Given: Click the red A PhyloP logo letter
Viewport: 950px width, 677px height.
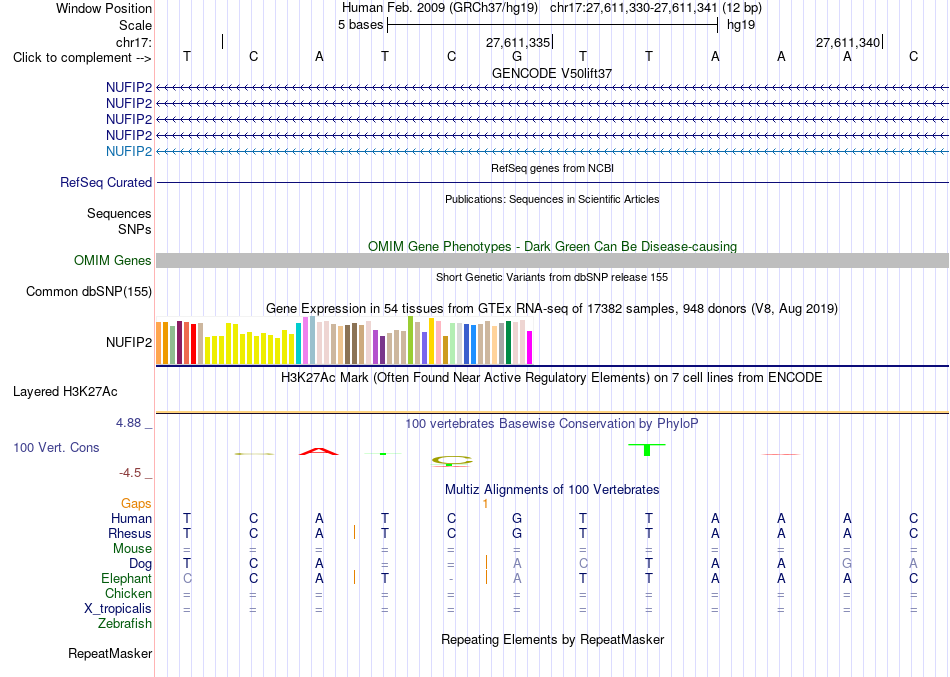Looking at the screenshot, I should click(319, 452).
